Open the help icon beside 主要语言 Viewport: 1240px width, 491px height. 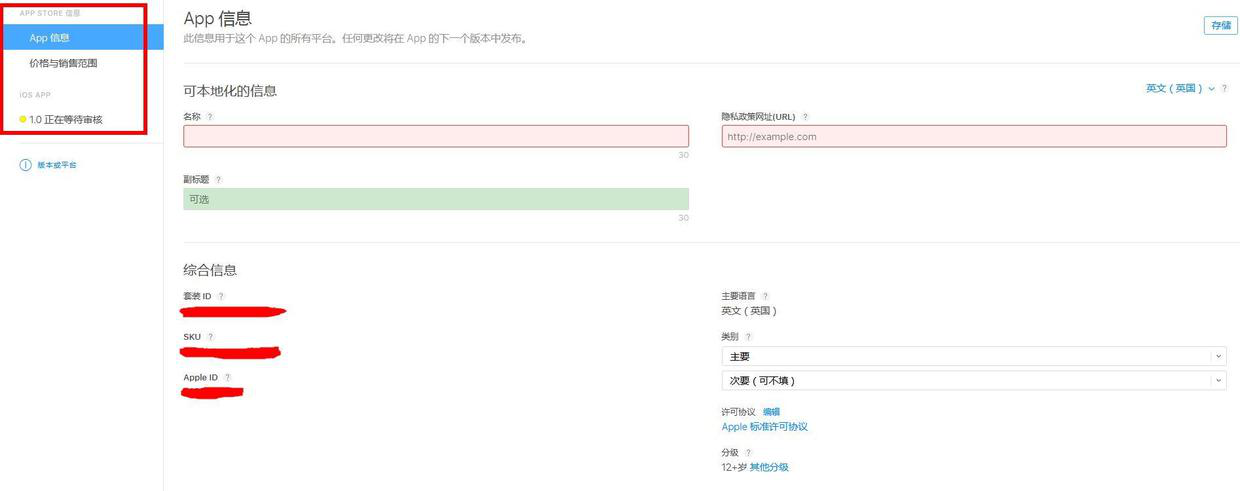[x=765, y=296]
